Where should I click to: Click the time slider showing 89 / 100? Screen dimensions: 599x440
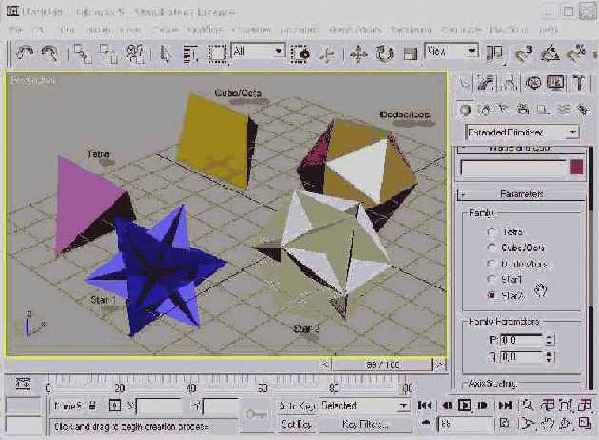tap(382, 365)
